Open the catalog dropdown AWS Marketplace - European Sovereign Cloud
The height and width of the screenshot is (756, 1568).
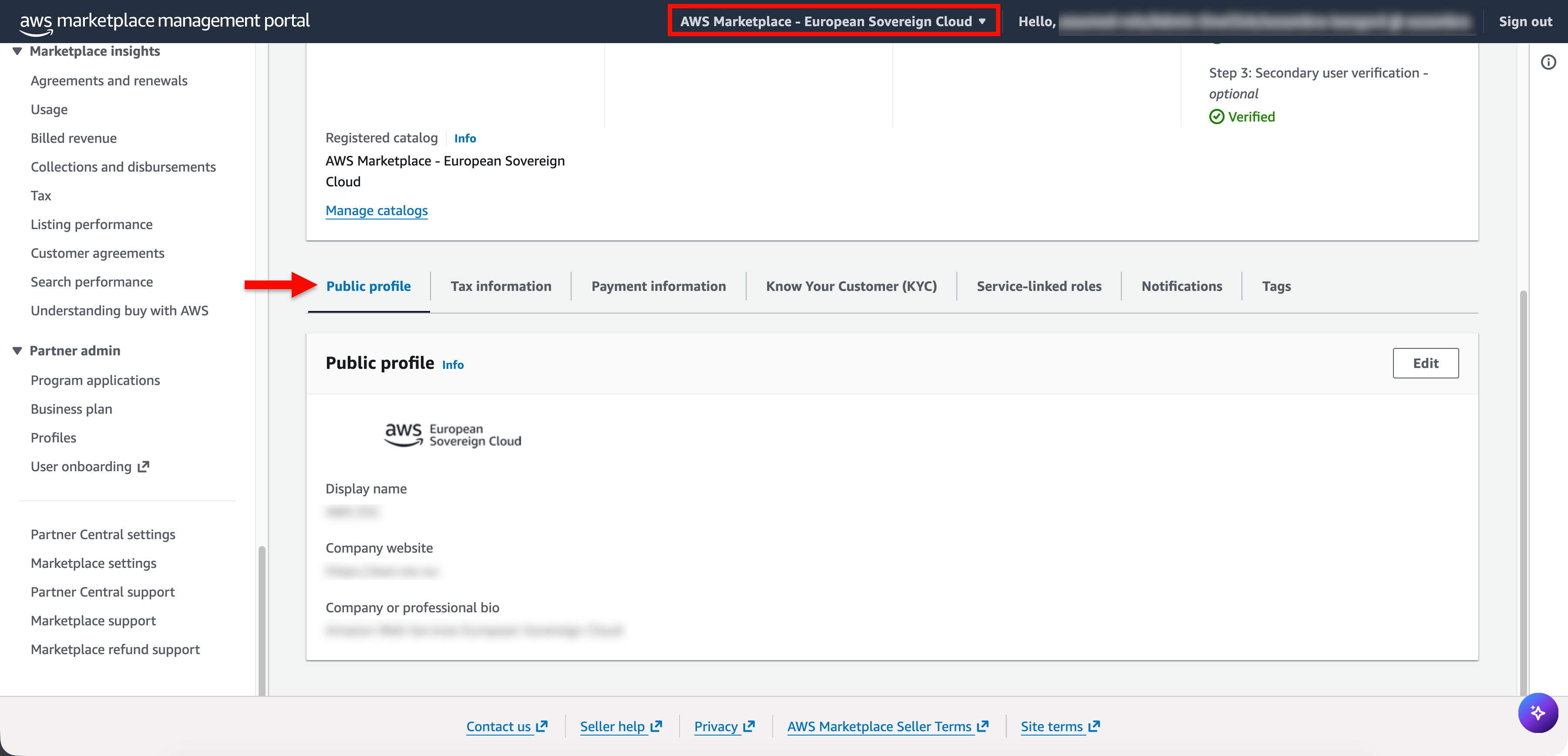click(x=833, y=21)
